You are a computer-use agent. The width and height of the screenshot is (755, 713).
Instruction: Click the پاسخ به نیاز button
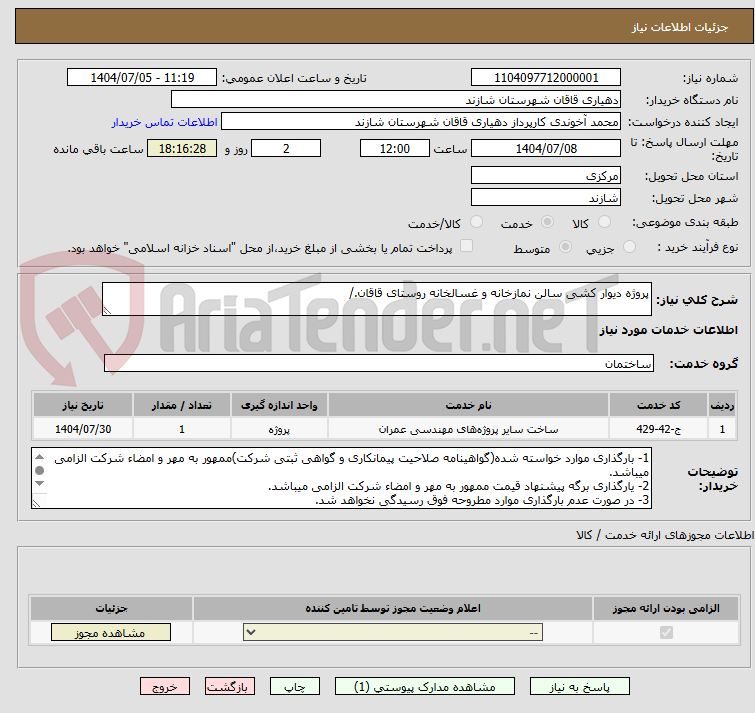(580, 687)
